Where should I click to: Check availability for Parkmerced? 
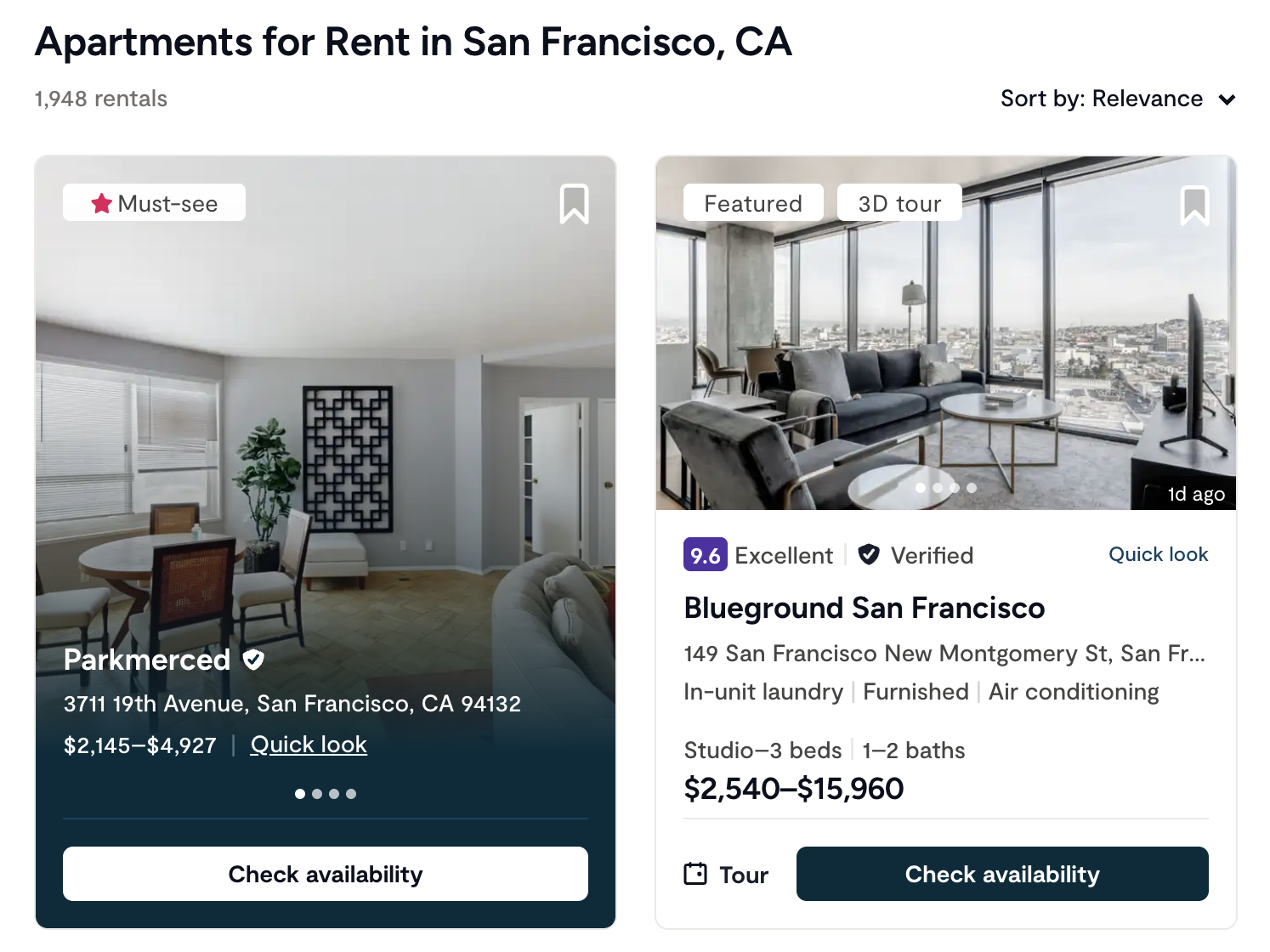325,874
